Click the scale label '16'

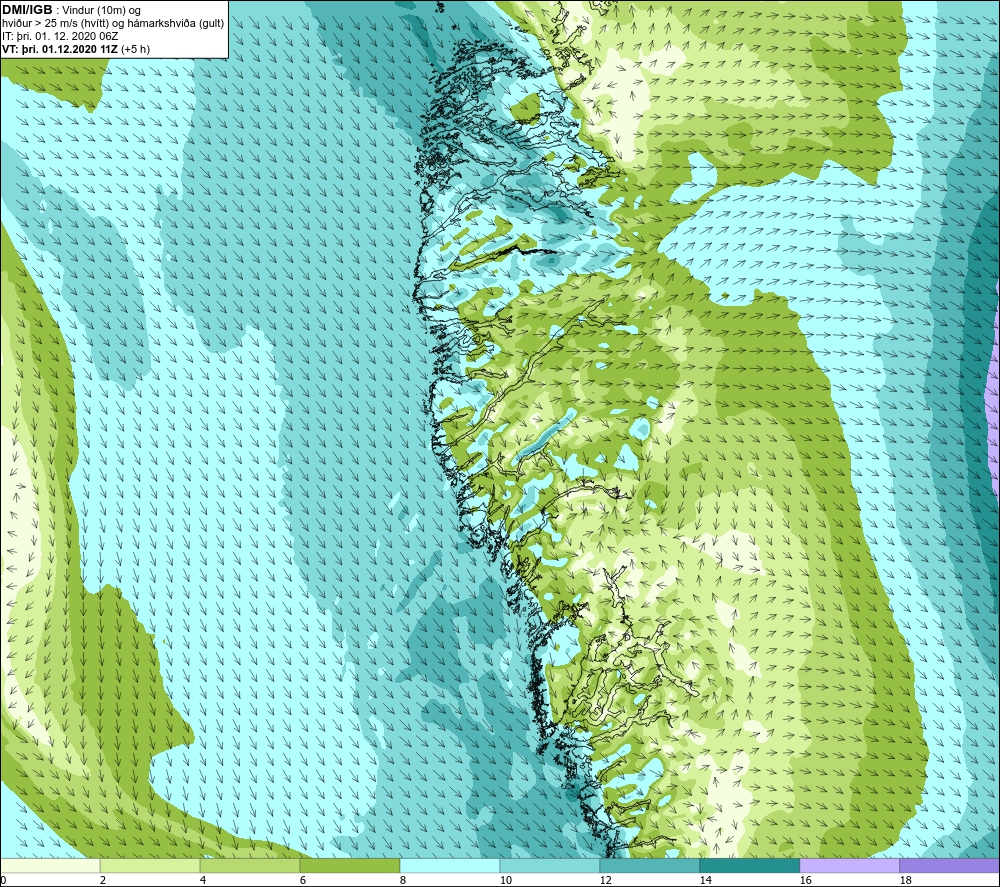[805, 880]
